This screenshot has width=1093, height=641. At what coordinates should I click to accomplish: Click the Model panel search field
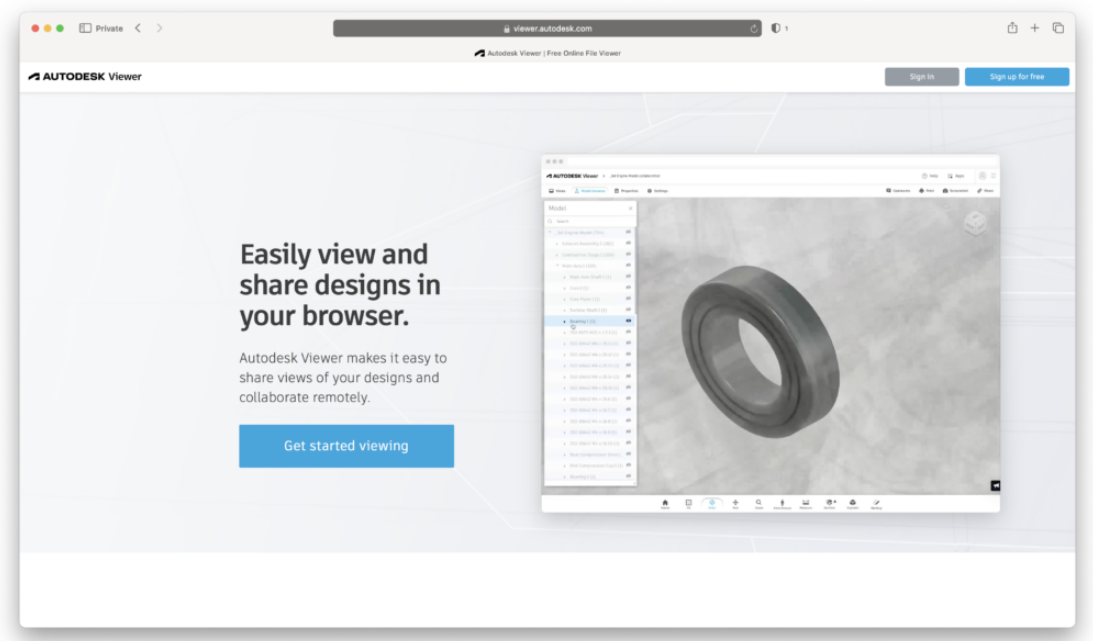(x=590, y=221)
